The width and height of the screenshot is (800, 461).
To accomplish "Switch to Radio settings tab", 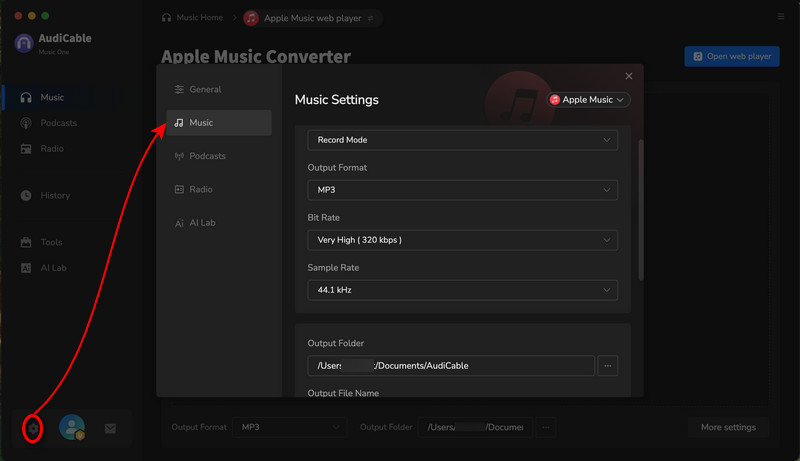I will click(x=219, y=189).
